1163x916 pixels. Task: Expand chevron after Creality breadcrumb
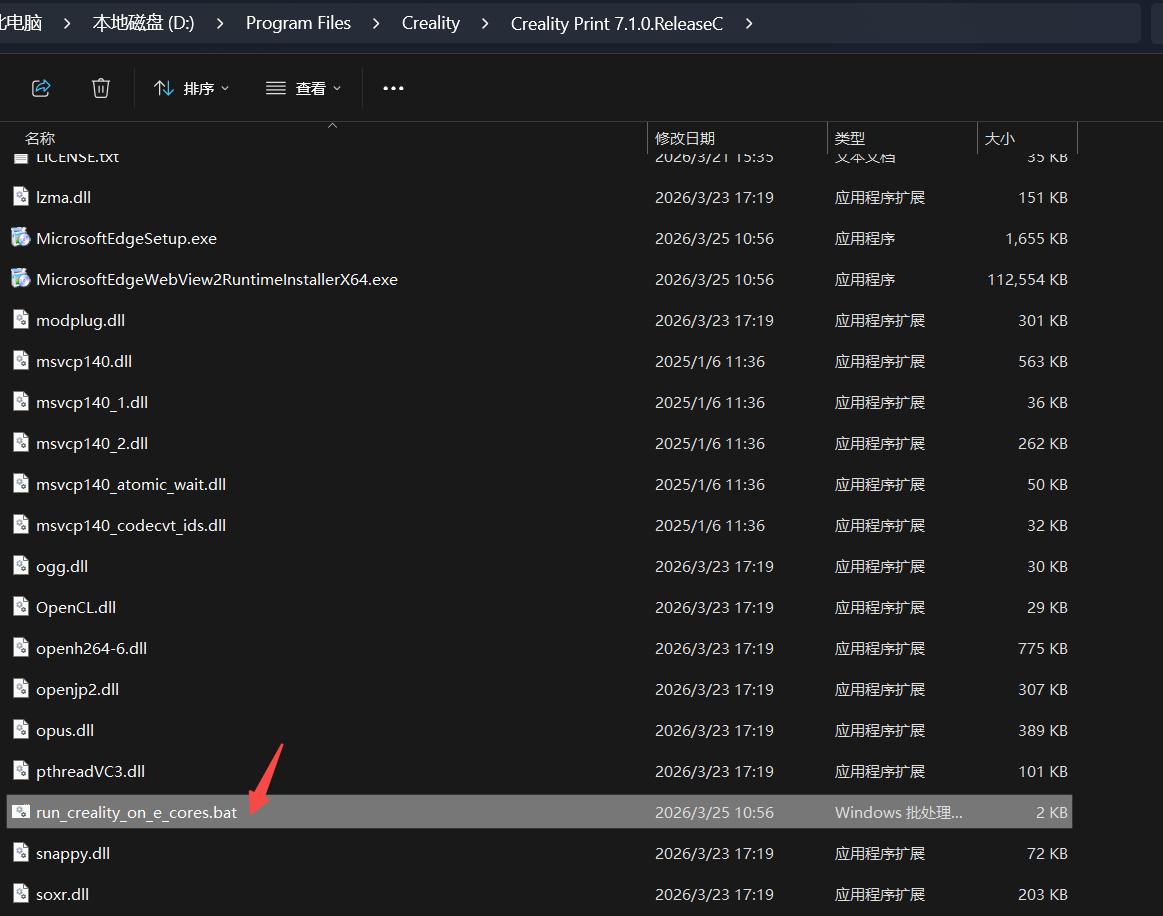(x=485, y=24)
